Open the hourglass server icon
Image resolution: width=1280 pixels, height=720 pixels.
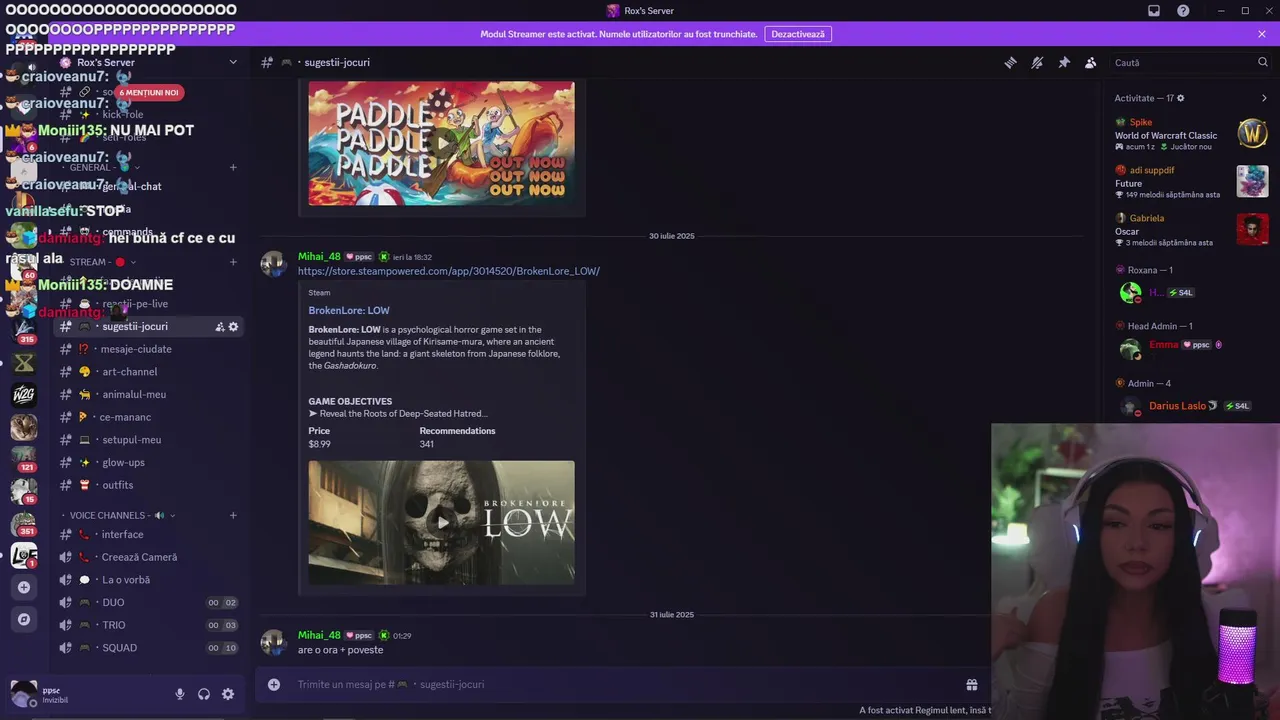[24, 363]
